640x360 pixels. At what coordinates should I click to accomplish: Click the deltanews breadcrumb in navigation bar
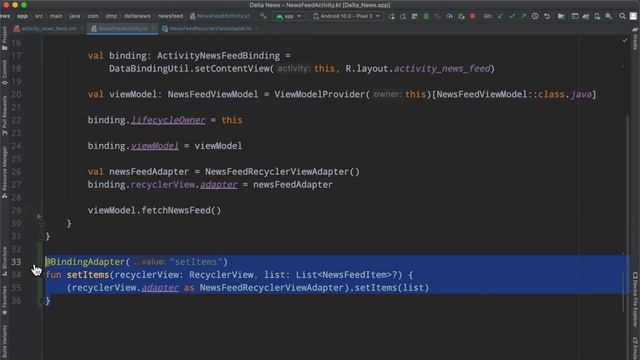coord(138,16)
